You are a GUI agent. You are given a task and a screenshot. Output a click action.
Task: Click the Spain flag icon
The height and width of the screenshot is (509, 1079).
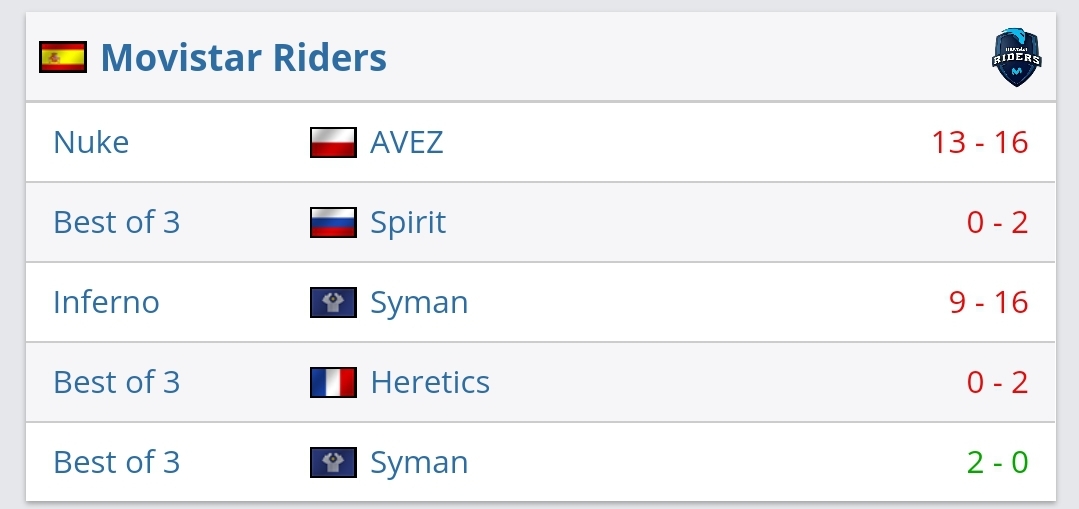point(63,57)
